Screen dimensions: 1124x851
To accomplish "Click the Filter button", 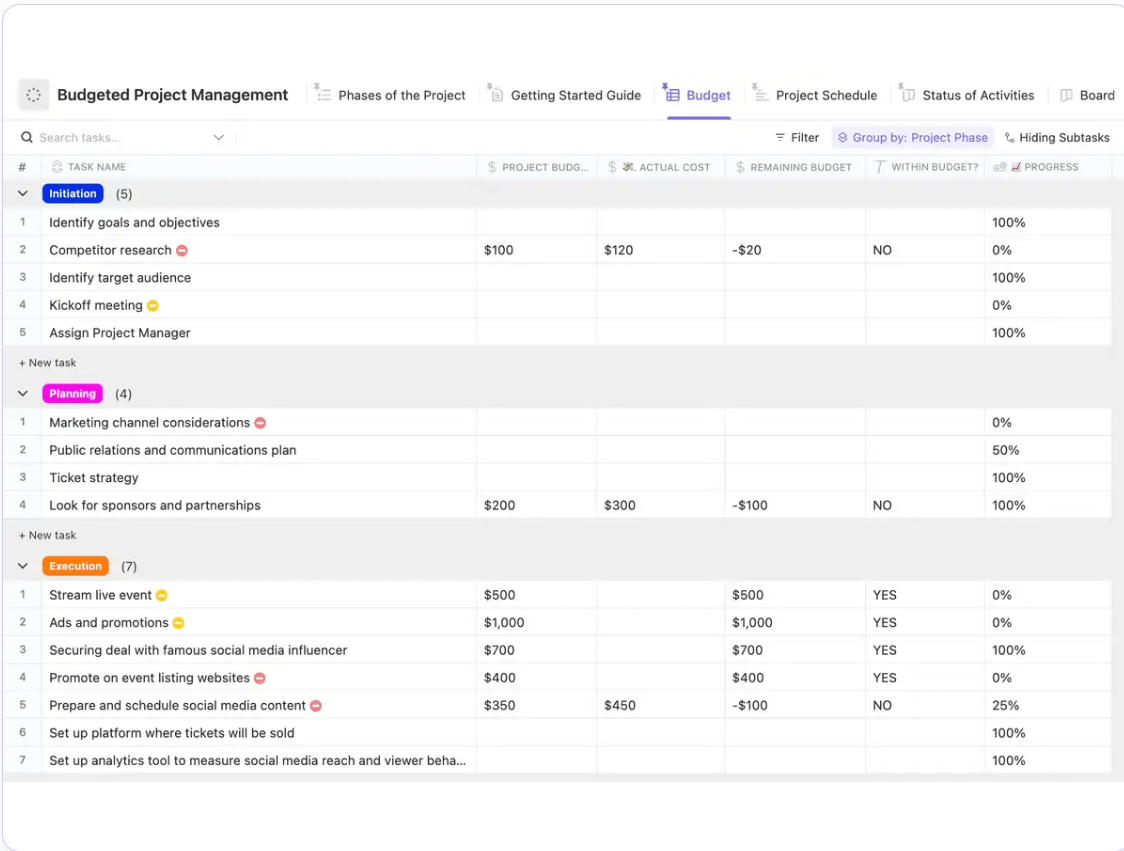I will pyautogui.click(x=797, y=137).
